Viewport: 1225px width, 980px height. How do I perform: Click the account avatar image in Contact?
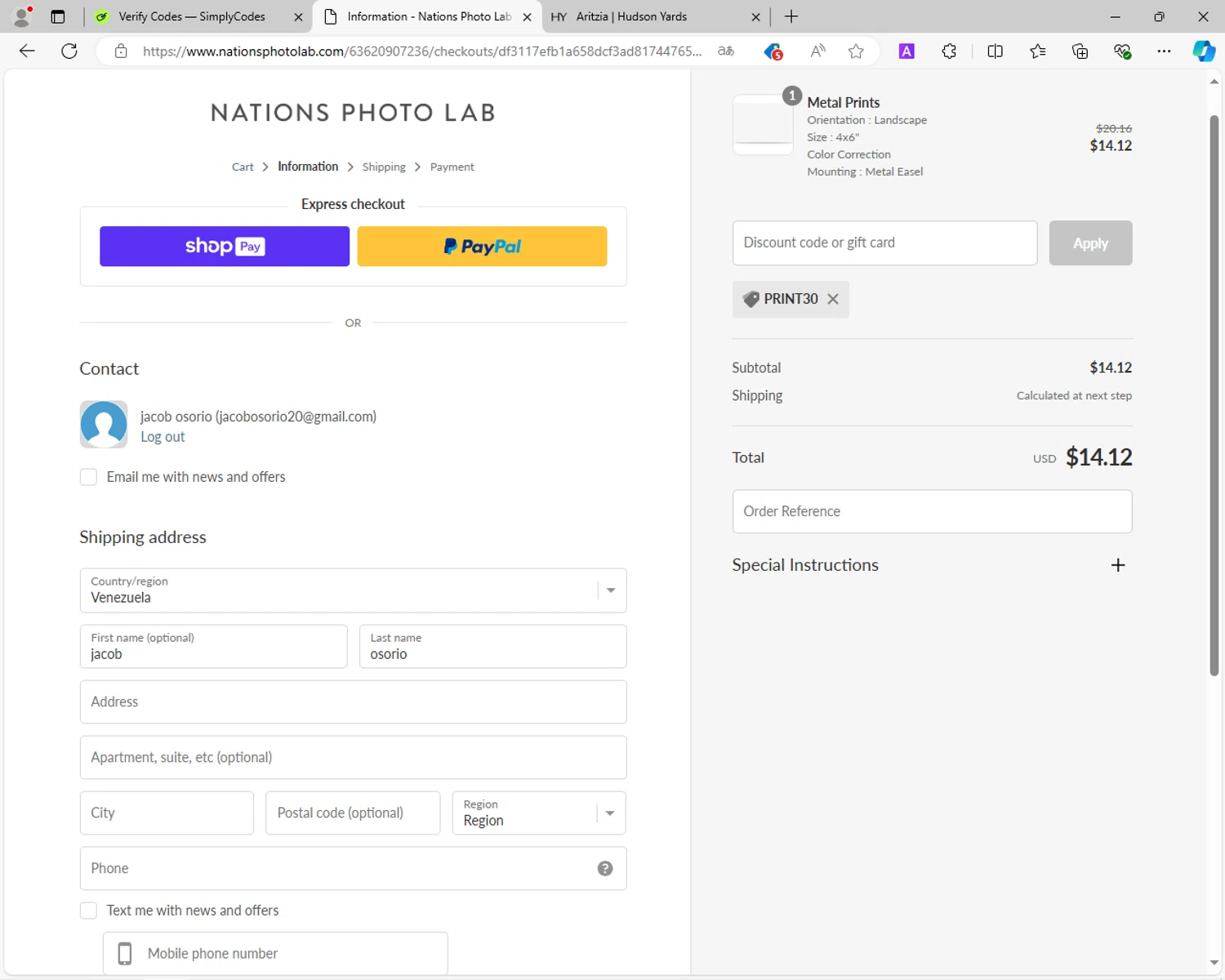click(104, 424)
